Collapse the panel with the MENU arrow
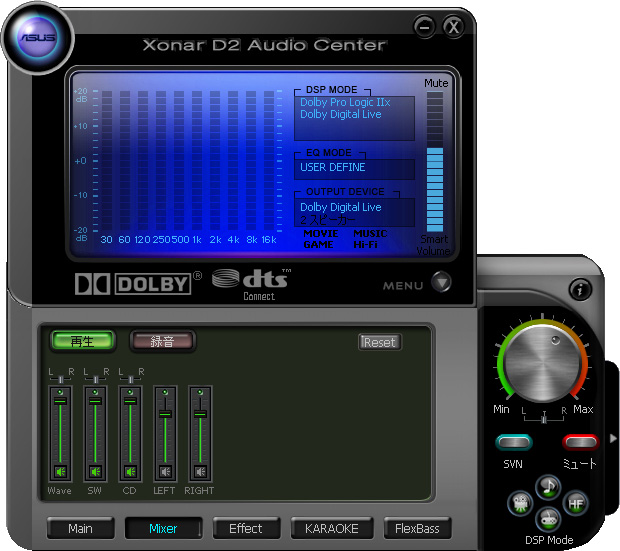This screenshot has height=551, width=620. coord(441,284)
